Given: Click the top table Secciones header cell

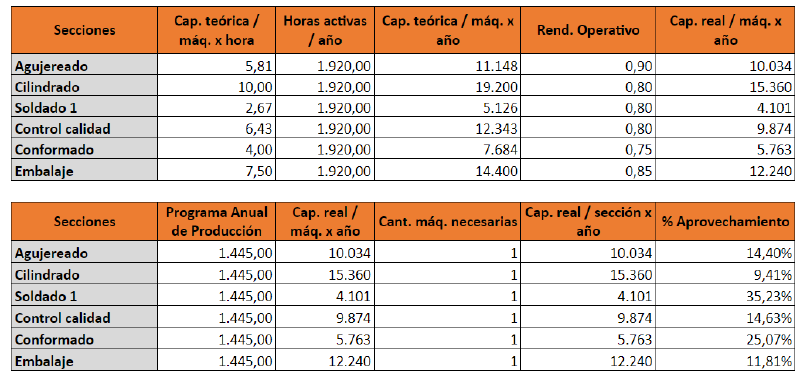Looking at the screenshot, I should [x=84, y=31].
